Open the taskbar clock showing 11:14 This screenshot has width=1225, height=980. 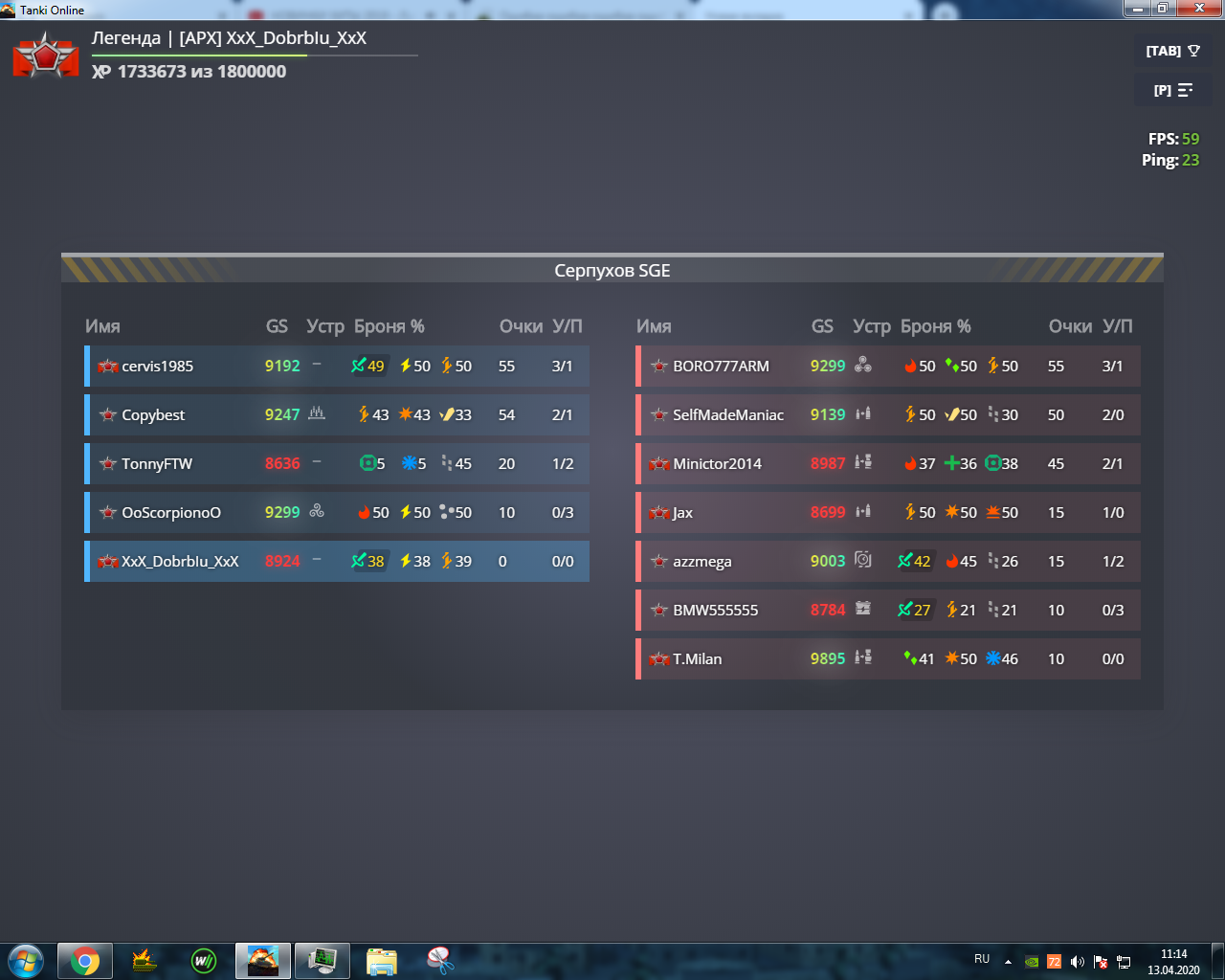(1173, 962)
